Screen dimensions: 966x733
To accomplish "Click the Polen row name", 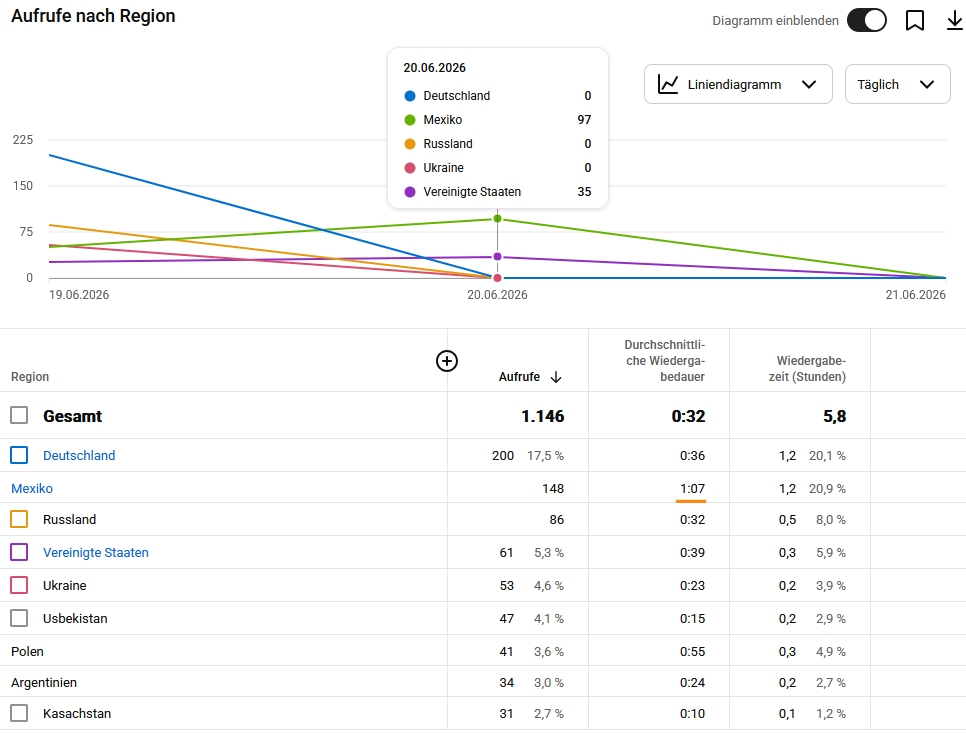I will point(27,652).
